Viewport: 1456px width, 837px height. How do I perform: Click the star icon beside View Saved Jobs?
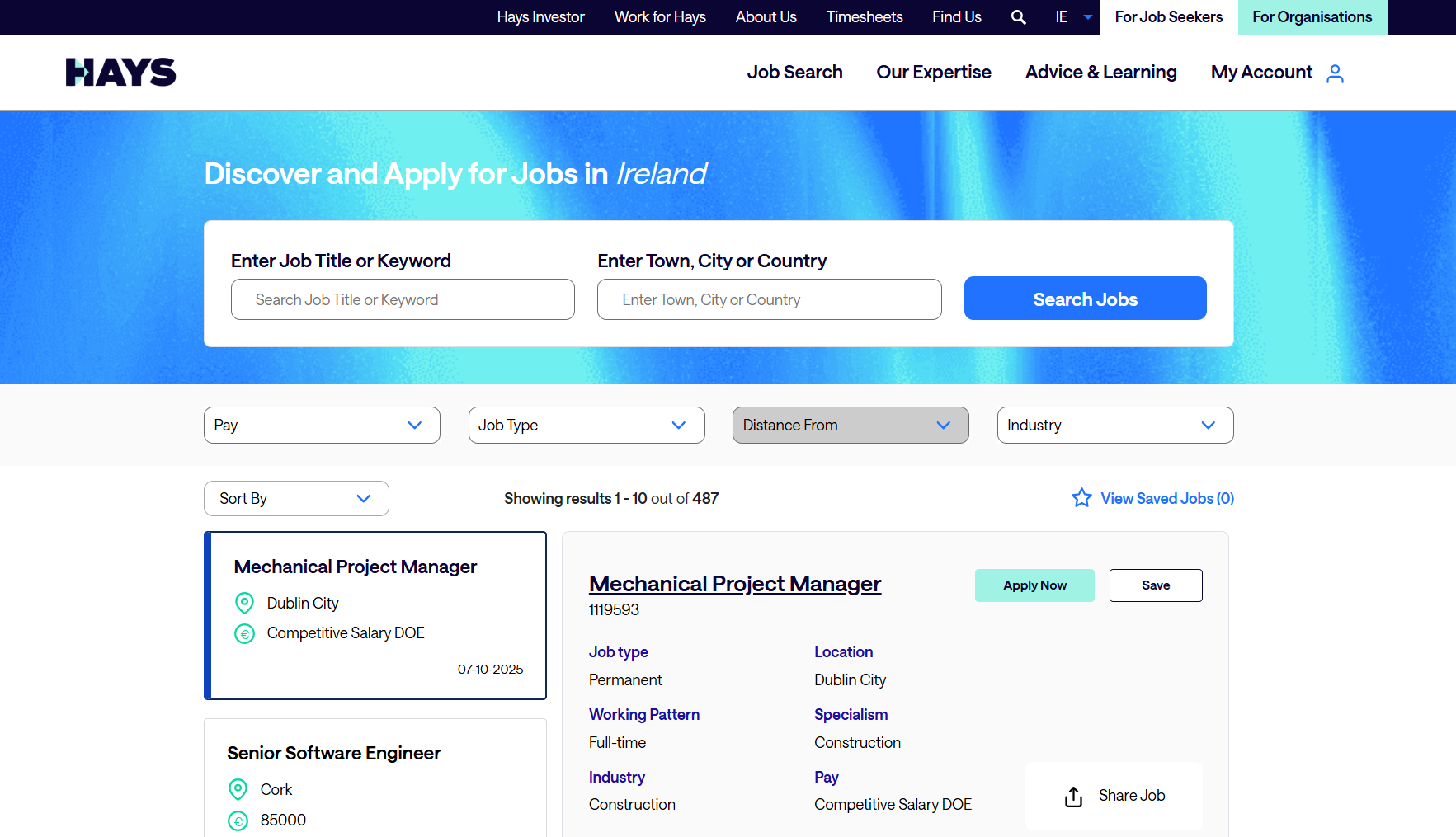(1081, 497)
